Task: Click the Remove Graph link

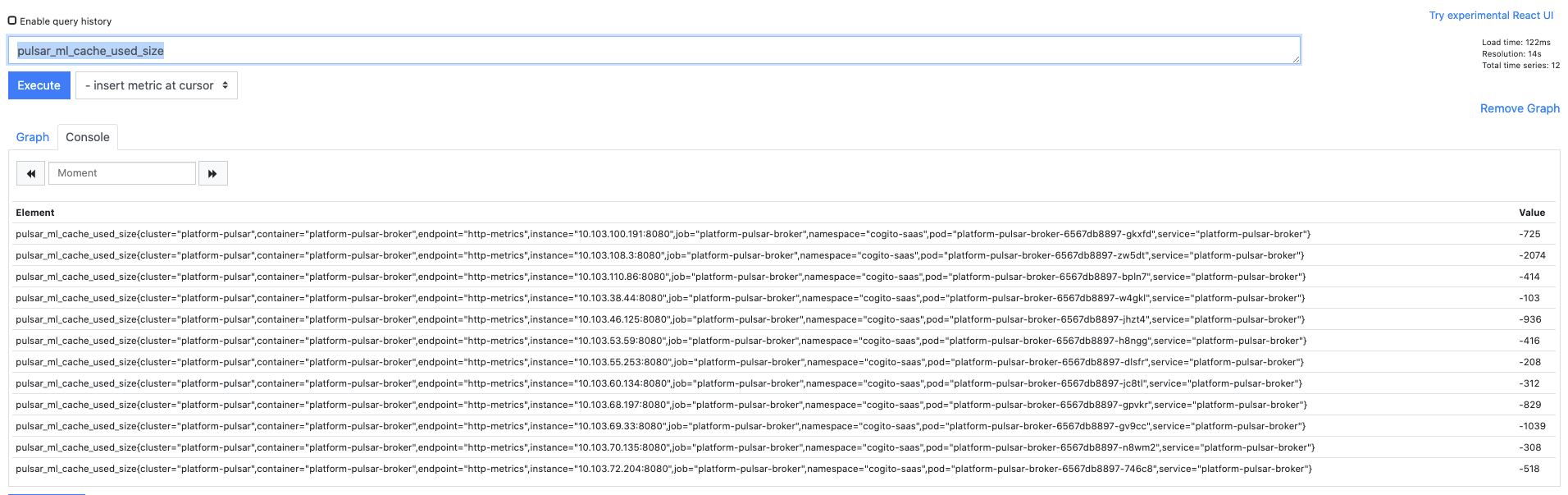Action: click(x=1520, y=108)
